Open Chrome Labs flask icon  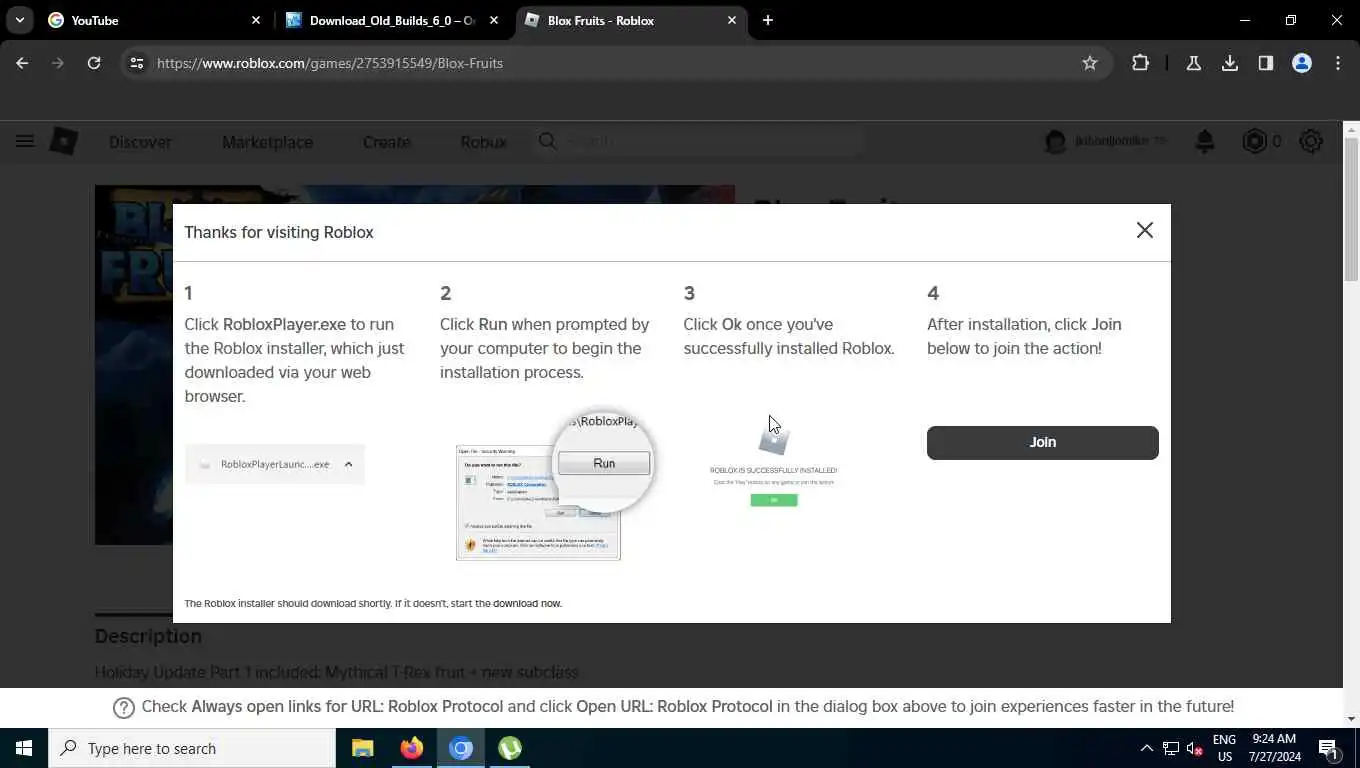pyautogui.click(x=1193, y=63)
